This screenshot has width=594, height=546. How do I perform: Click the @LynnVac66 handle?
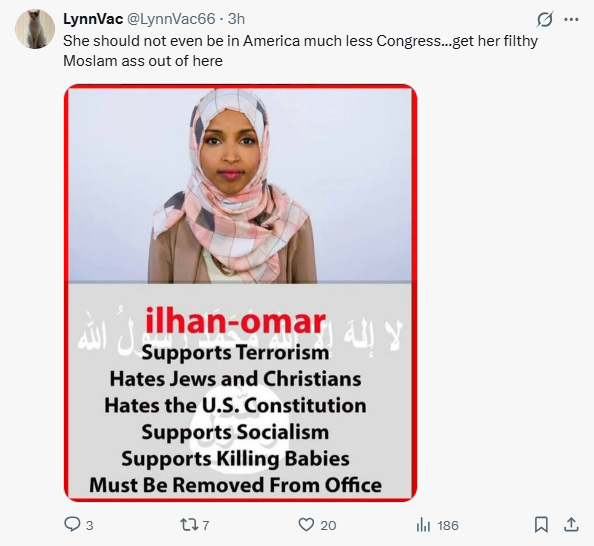click(x=171, y=19)
